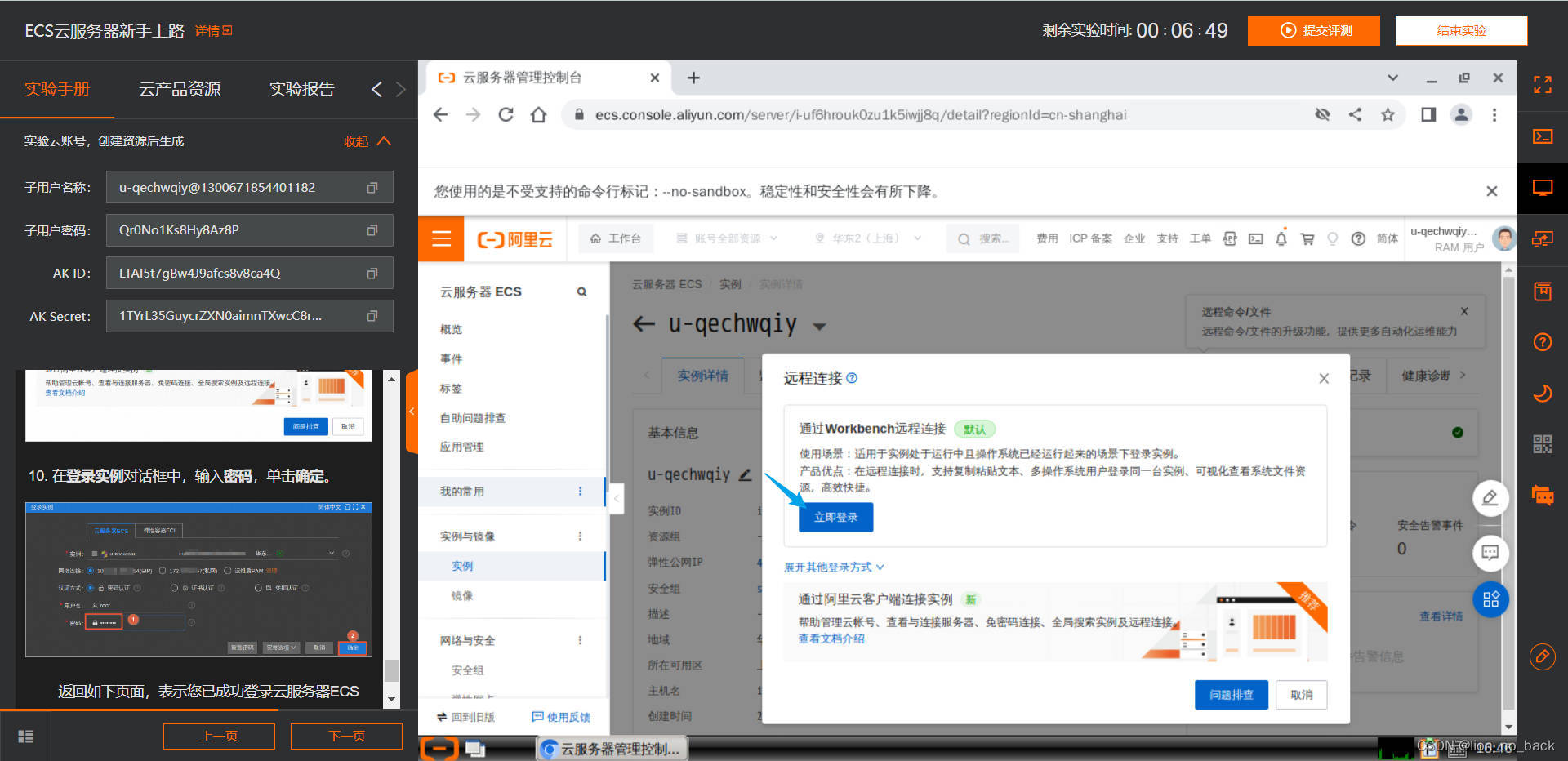This screenshot has height=761, width=1568.
Task: Open the 华东2 (上海) region dropdown
Action: (x=867, y=238)
